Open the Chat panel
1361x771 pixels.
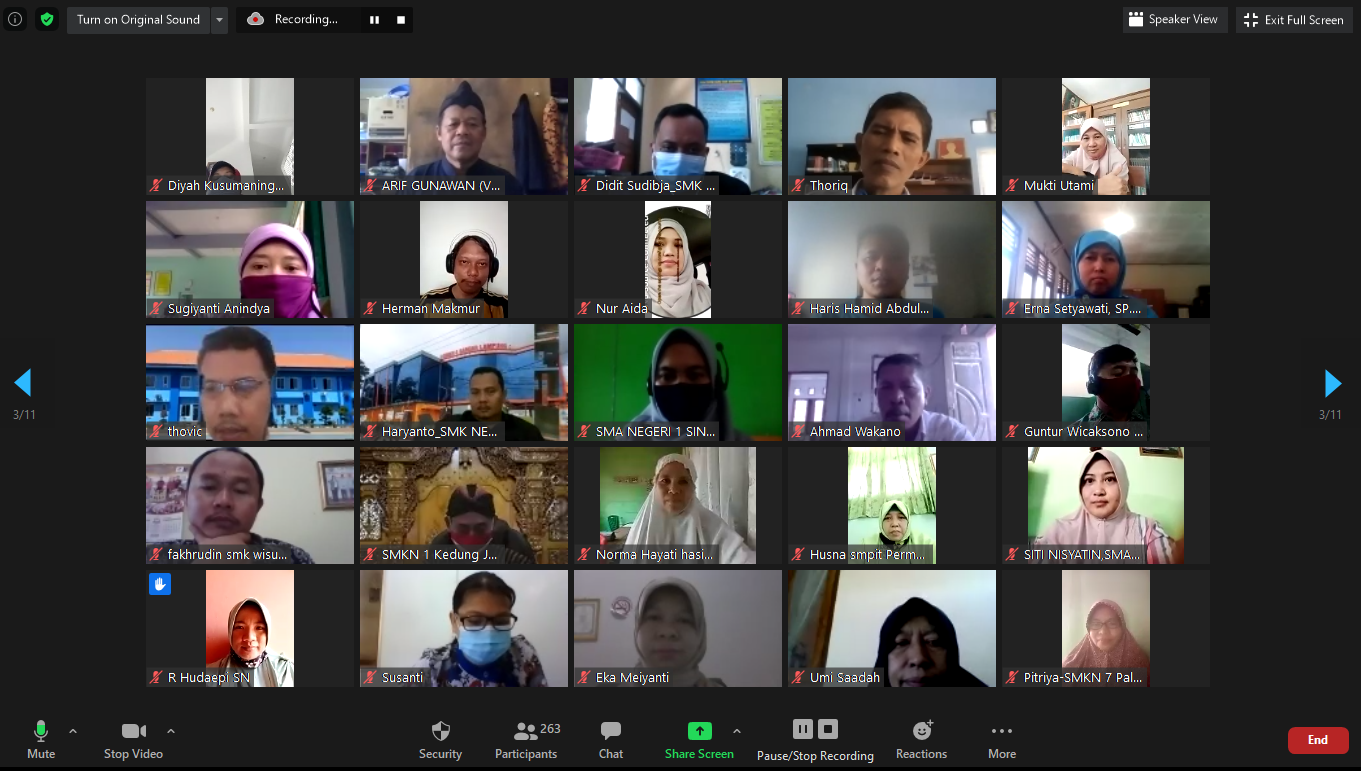point(611,739)
